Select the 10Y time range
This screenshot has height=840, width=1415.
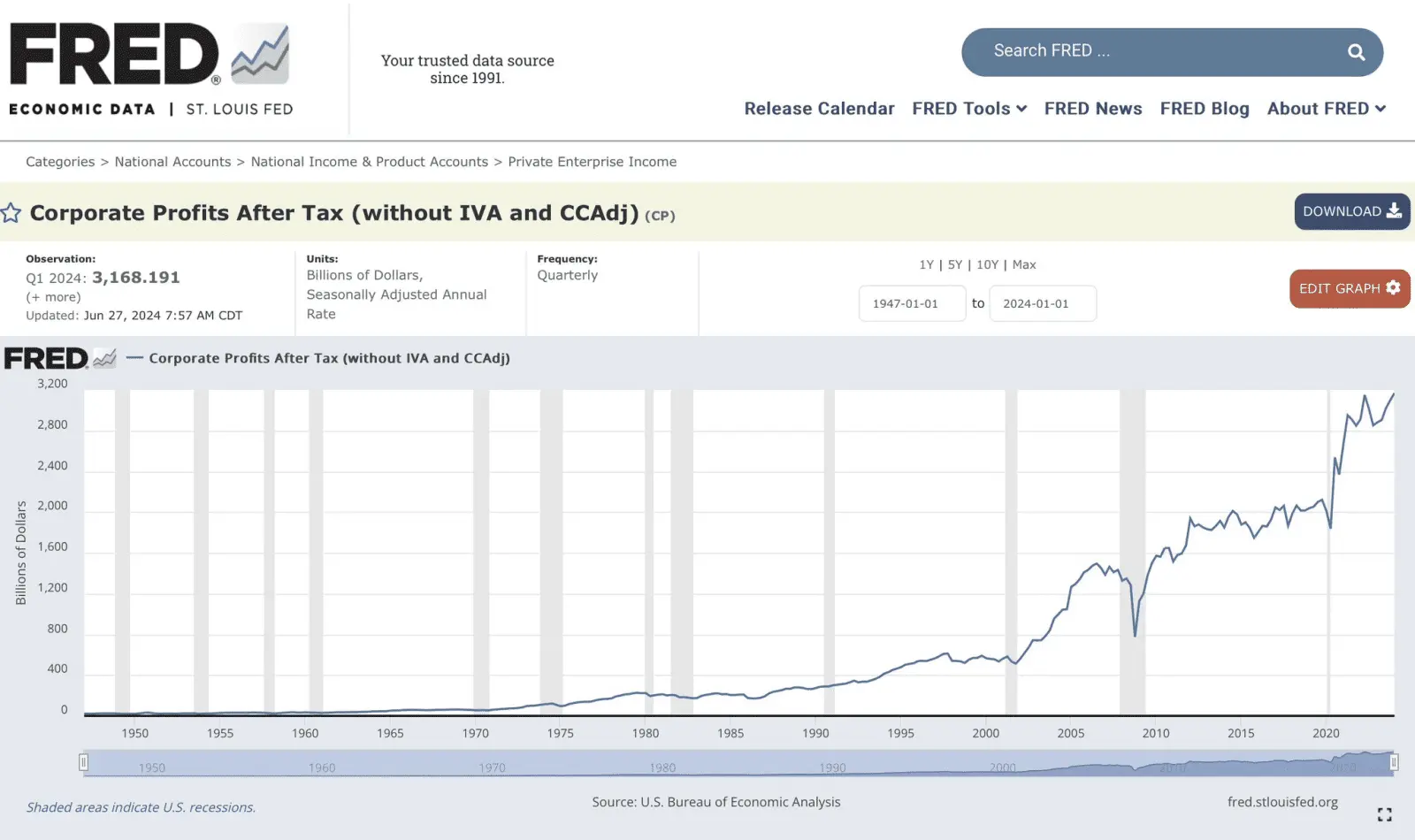click(987, 264)
